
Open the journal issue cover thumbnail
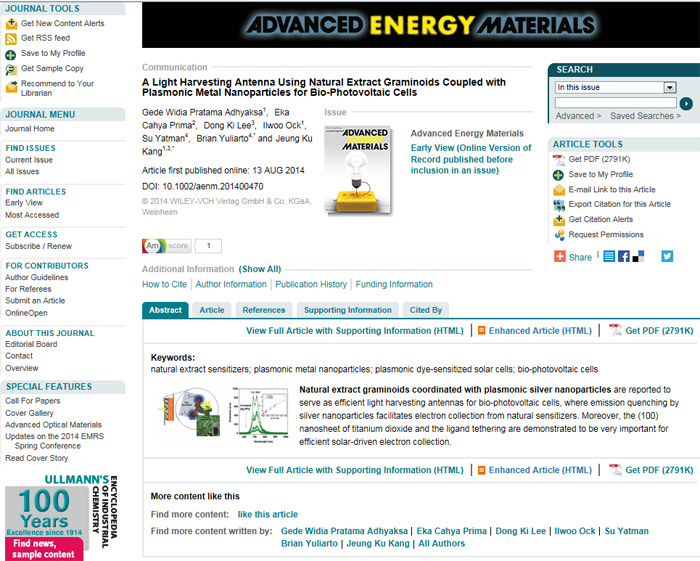359,170
